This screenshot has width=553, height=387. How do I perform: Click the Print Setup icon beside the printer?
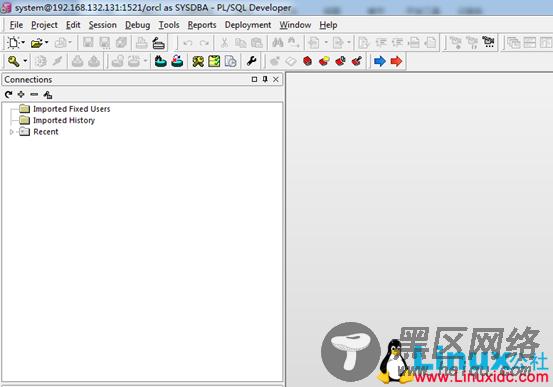coord(158,43)
